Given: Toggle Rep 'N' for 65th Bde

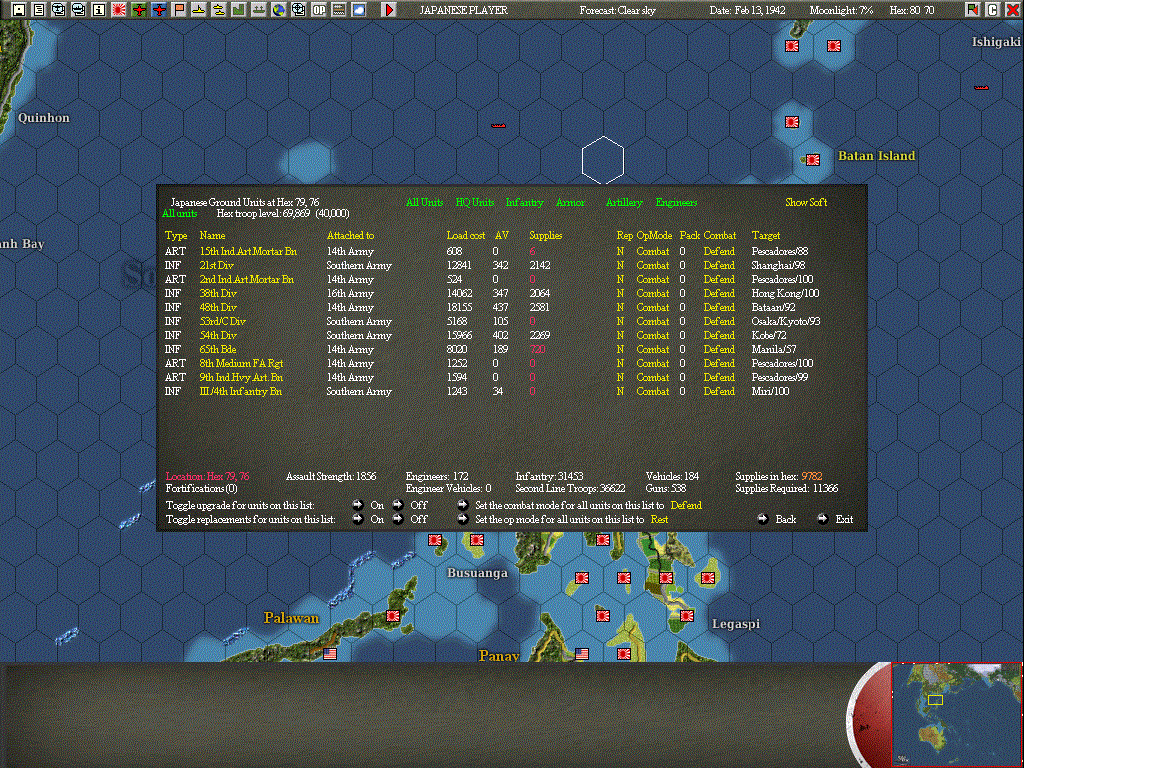Looking at the screenshot, I should 620,349.
